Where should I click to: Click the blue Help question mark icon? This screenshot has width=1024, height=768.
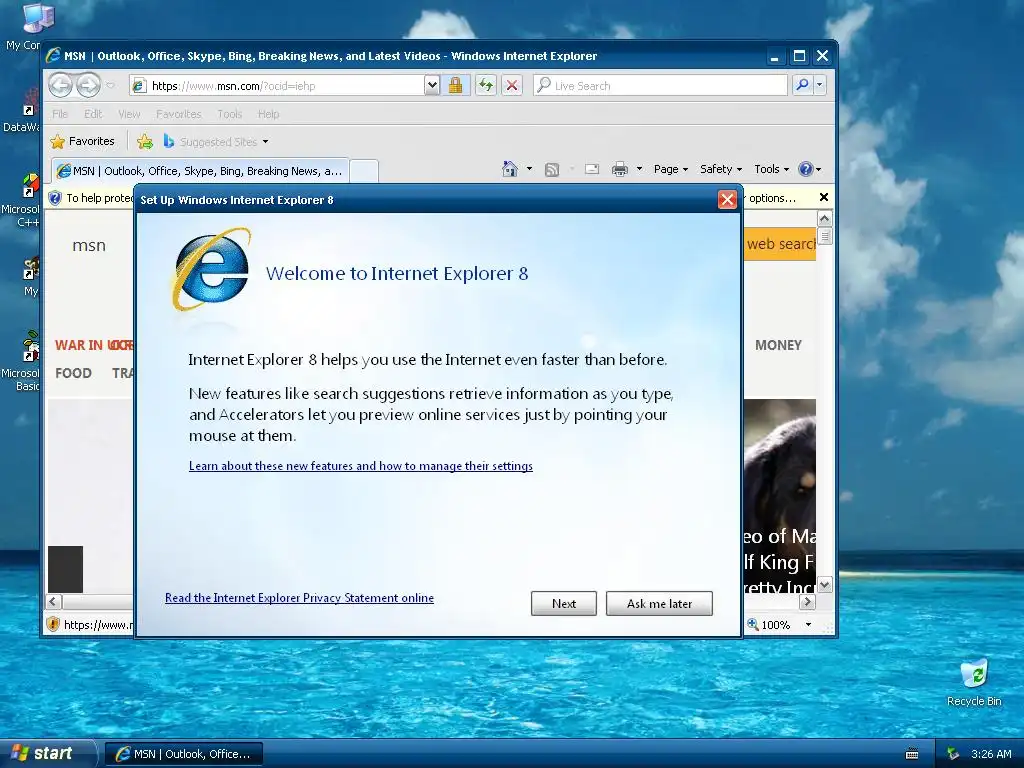tap(806, 169)
